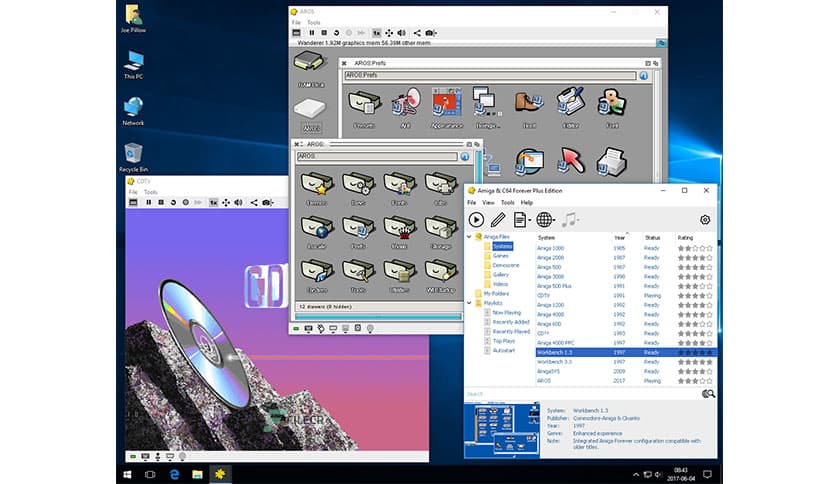The width and height of the screenshot is (836, 484).
Task: Select Recently Added playlist
Action: pyautogui.click(x=511, y=322)
